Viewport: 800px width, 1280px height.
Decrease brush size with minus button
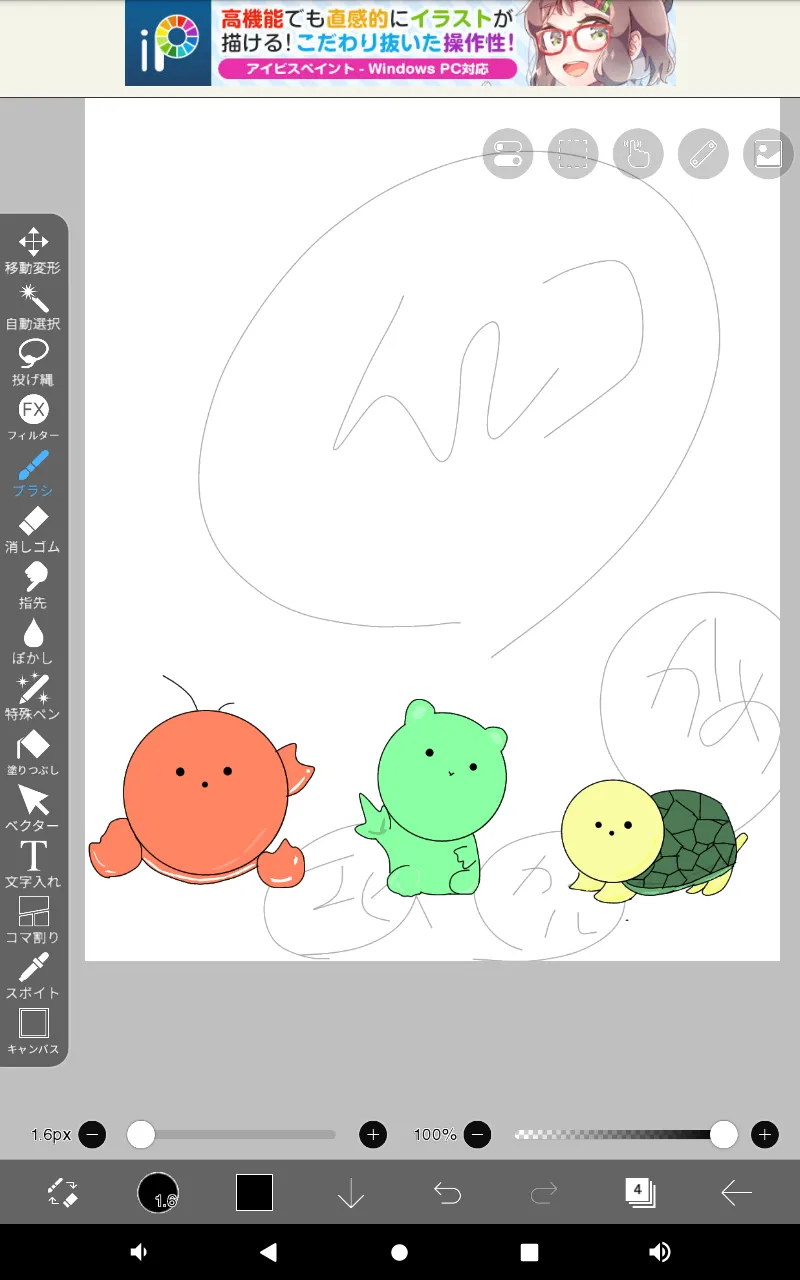(x=92, y=1134)
